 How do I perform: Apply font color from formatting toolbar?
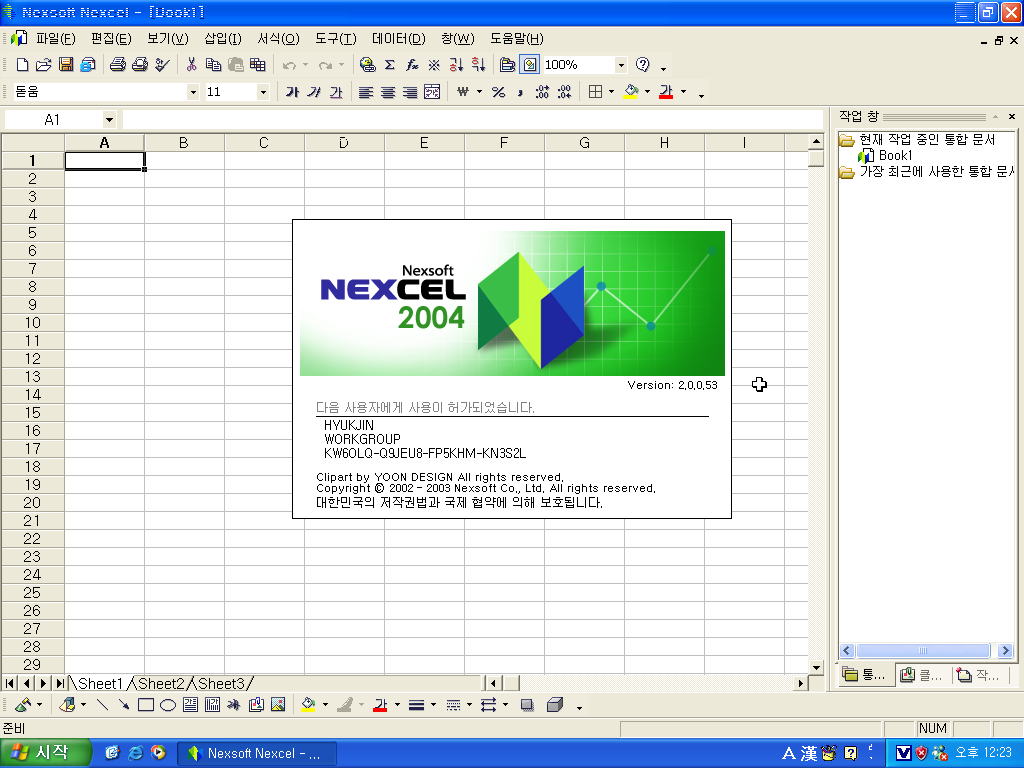pyautogui.click(x=666, y=92)
